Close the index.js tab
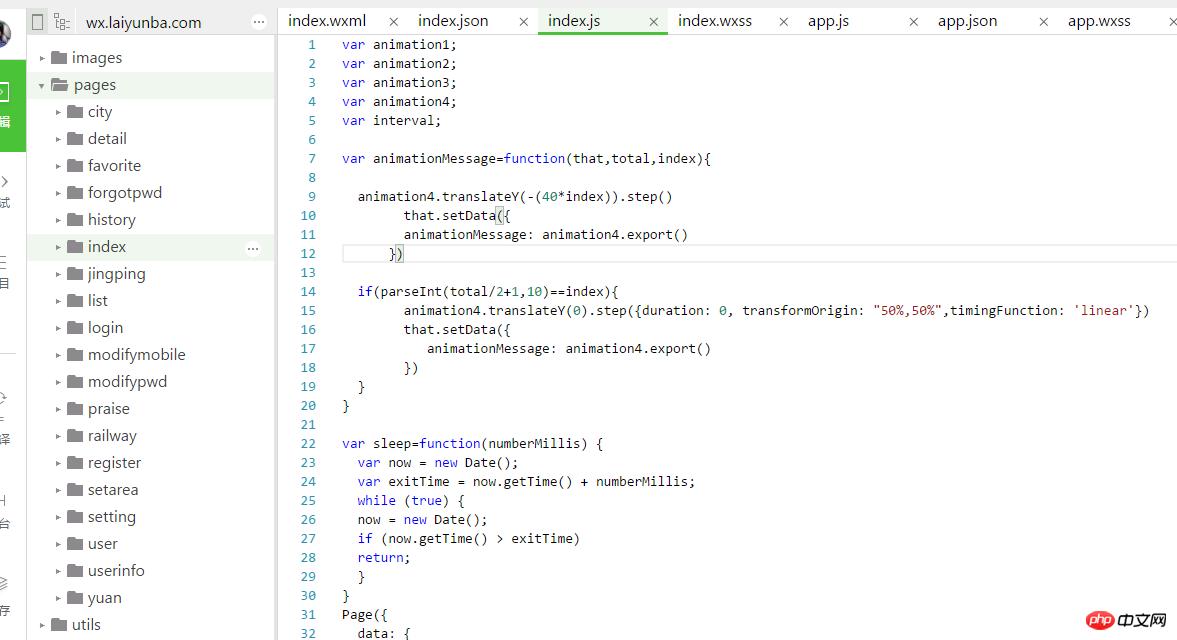 (653, 21)
